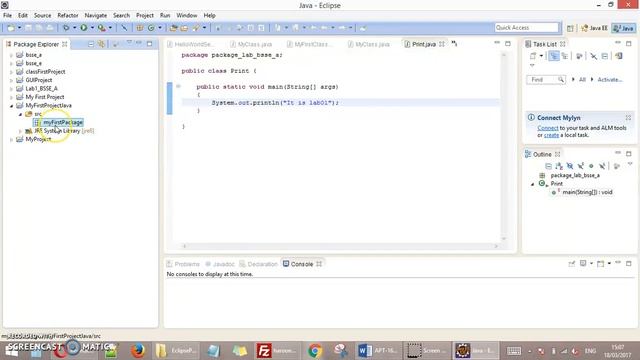This screenshot has height=360, width=640.
Task: Click Synchronize Changed icon in Task List
Action: point(619,56)
